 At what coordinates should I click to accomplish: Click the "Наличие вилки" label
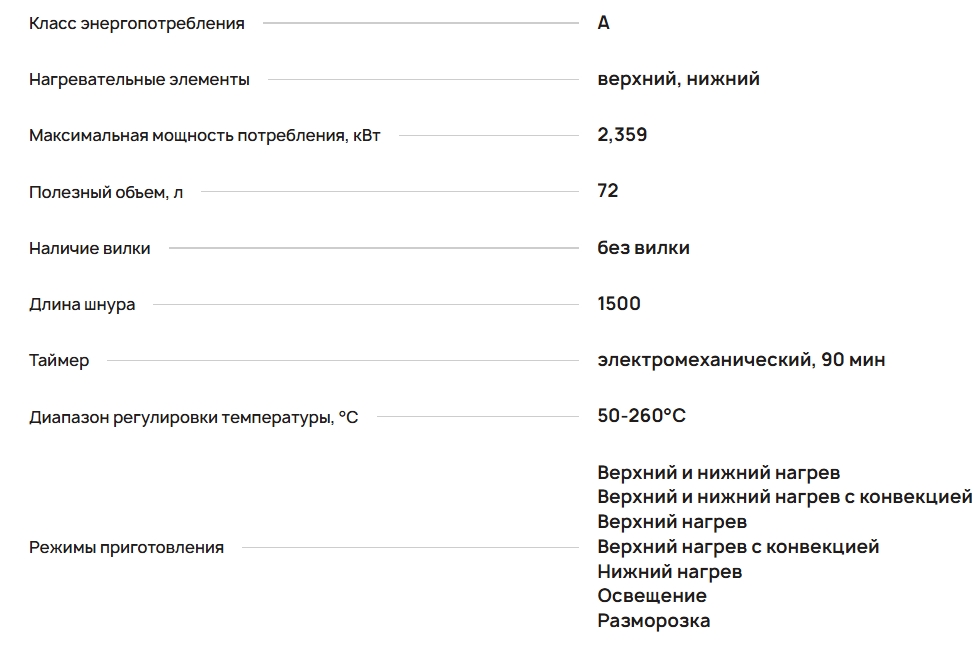pyautogui.click(x=90, y=248)
